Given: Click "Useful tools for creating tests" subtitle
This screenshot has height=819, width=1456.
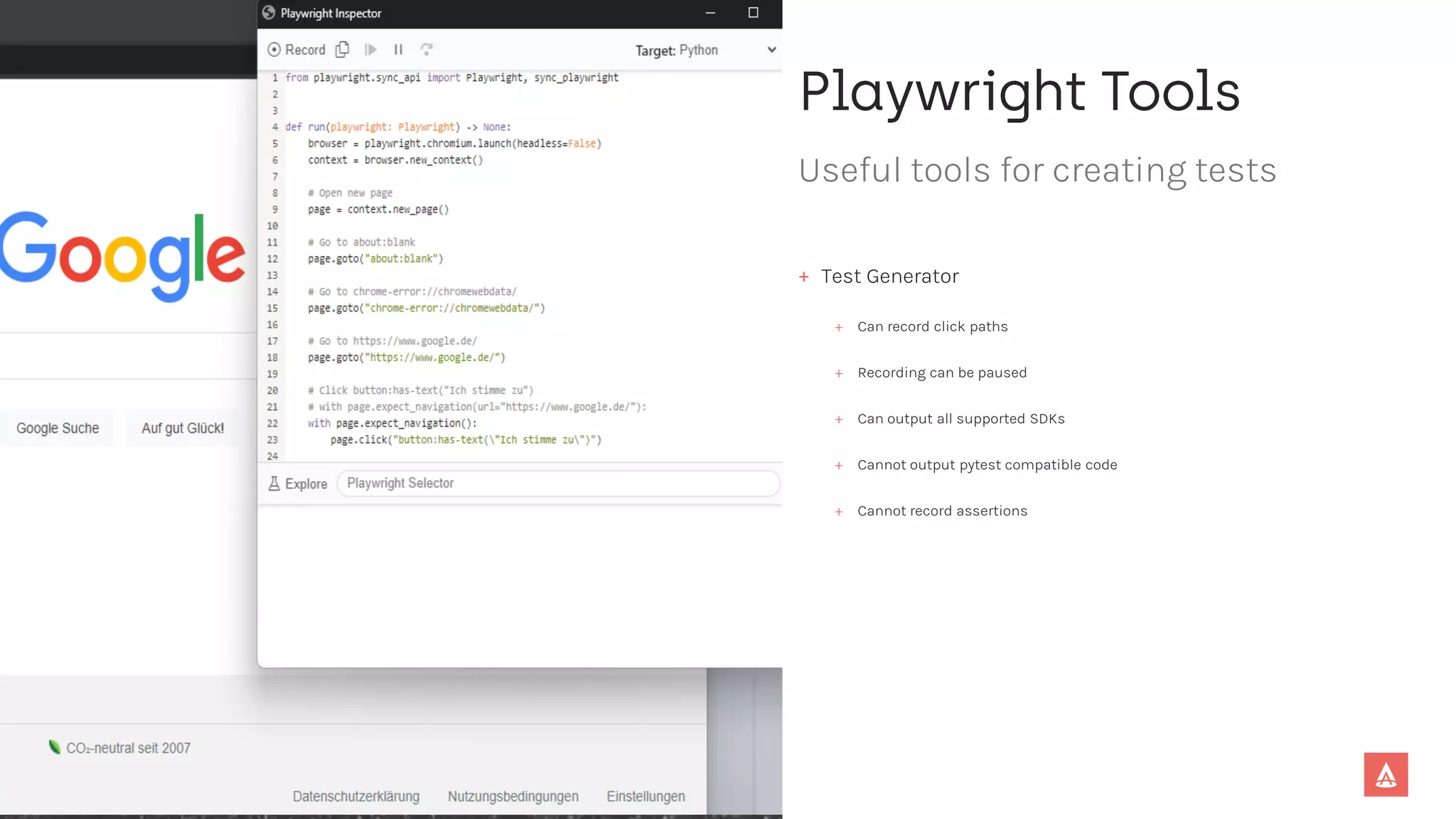Looking at the screenshot, I should pyautogui.click(x=1038, y=171).
